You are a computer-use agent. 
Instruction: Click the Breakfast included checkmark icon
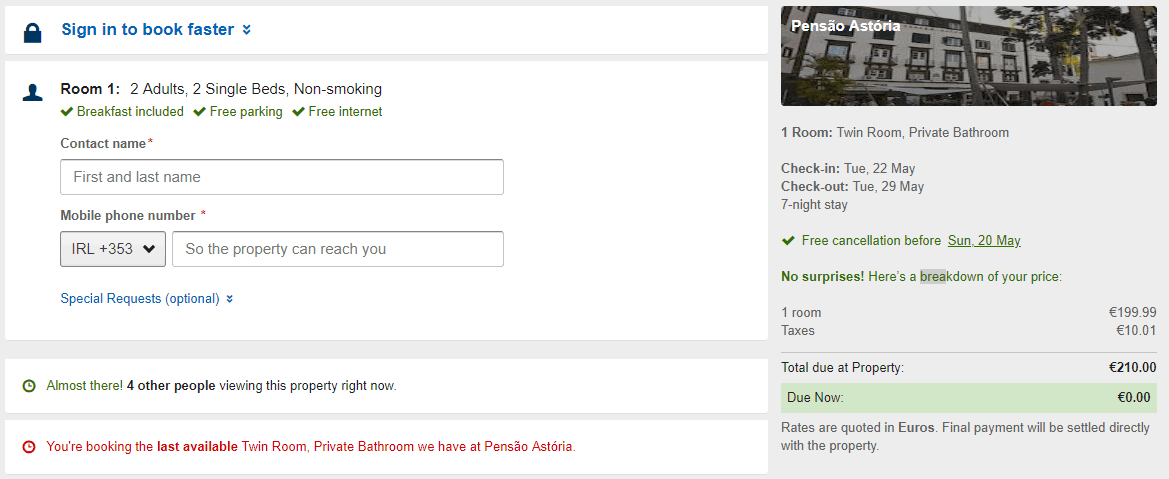pos(67,111)
